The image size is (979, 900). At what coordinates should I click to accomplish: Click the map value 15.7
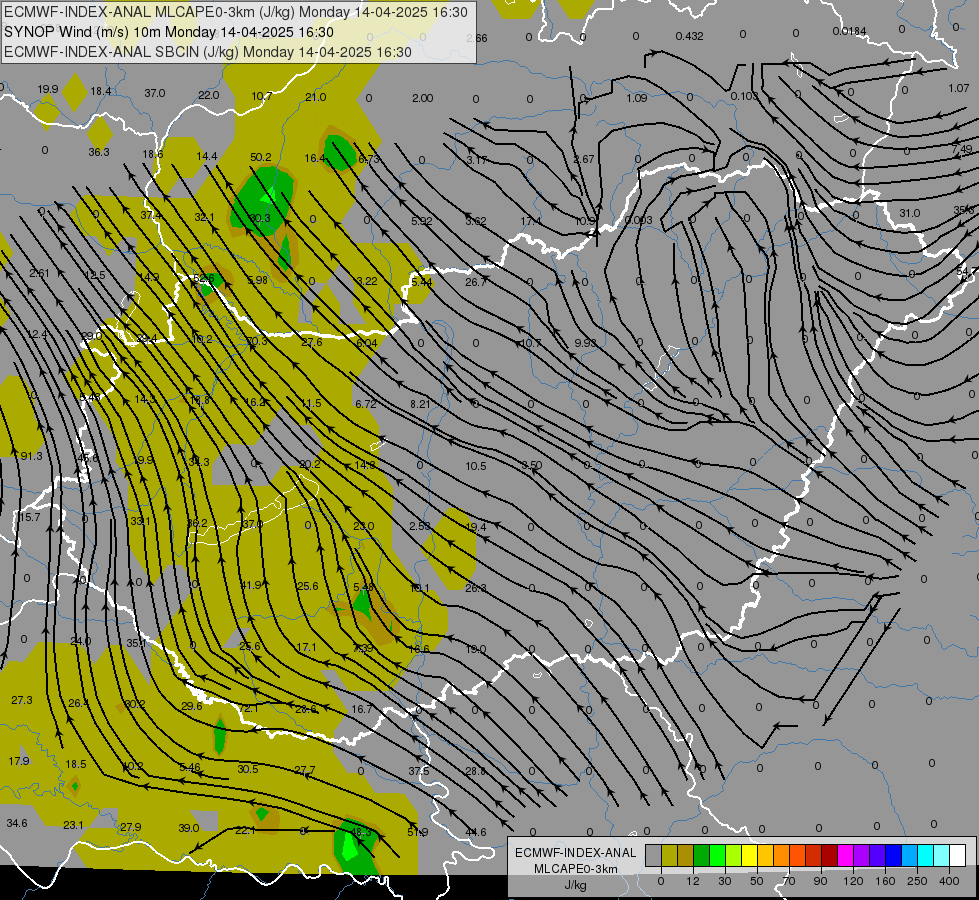pos(29,517)
